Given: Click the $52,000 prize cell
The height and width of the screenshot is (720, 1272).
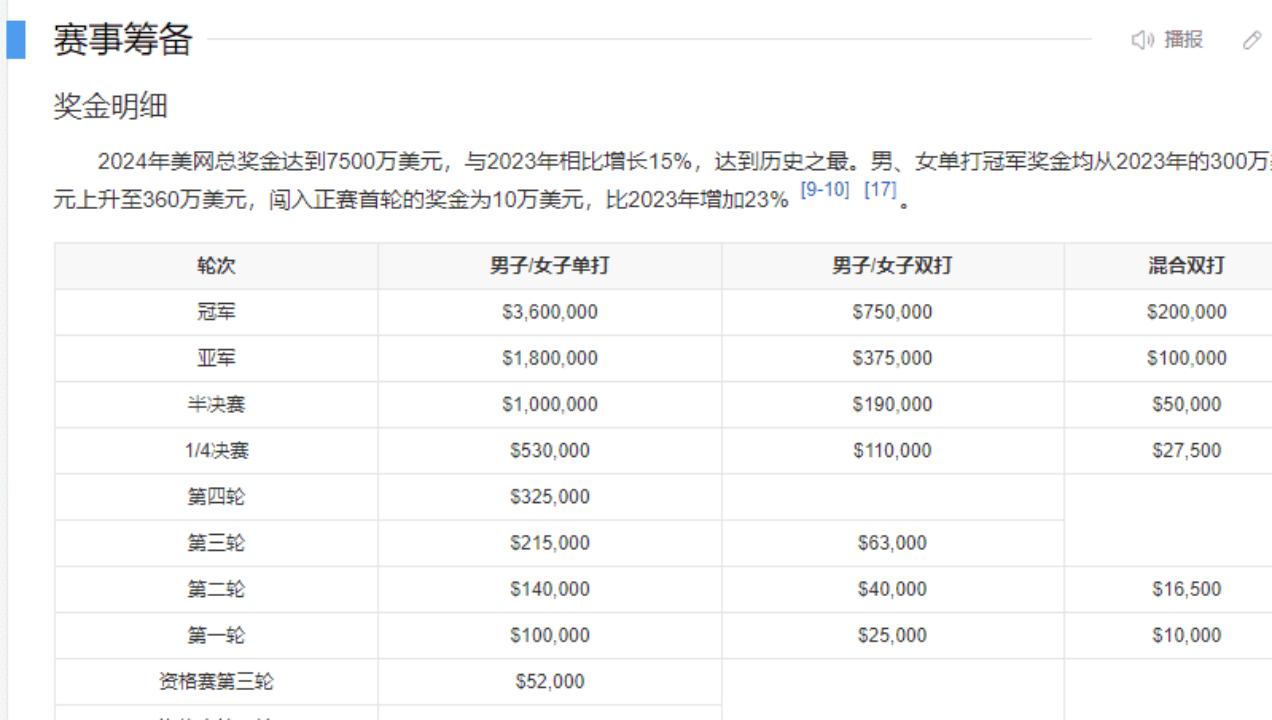Looking at the screenshot, I should pos(549,682).
